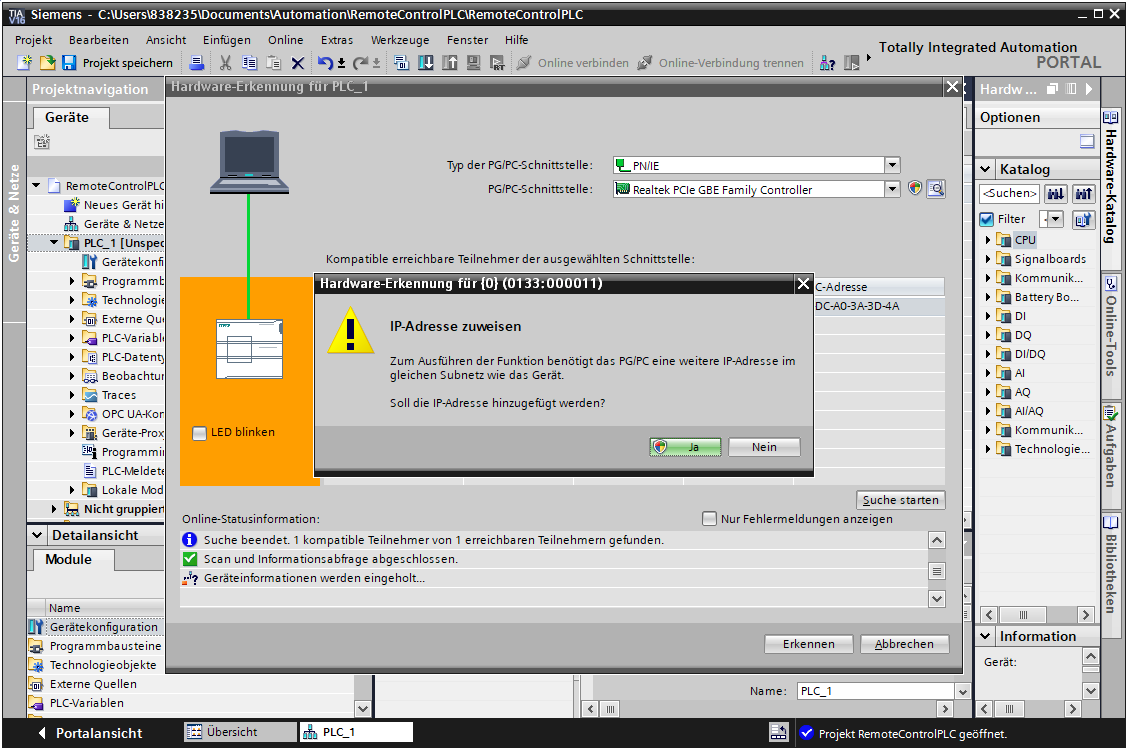Click the catalog profile icon beside Filter
The width and height of the screenshot is (1128, 750).
click(x=1083, y=219)
